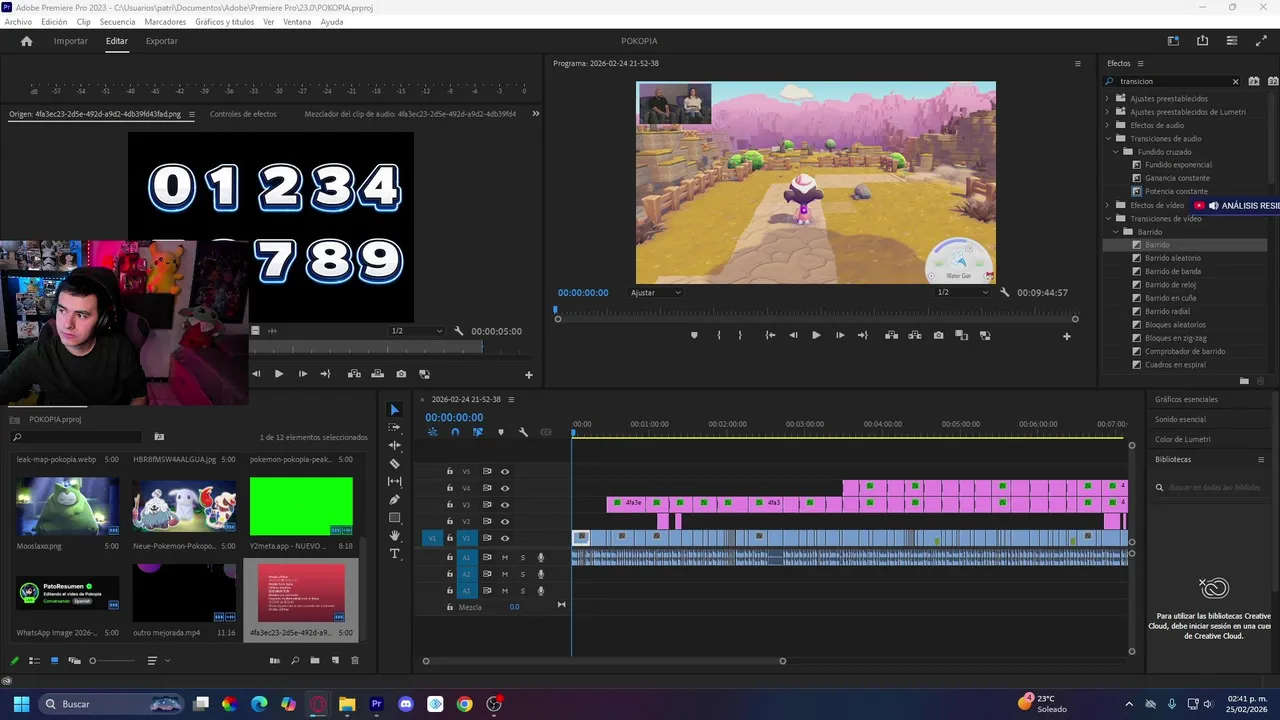
Task: Open the Secuencia menu
Action: tap(117, 21)
